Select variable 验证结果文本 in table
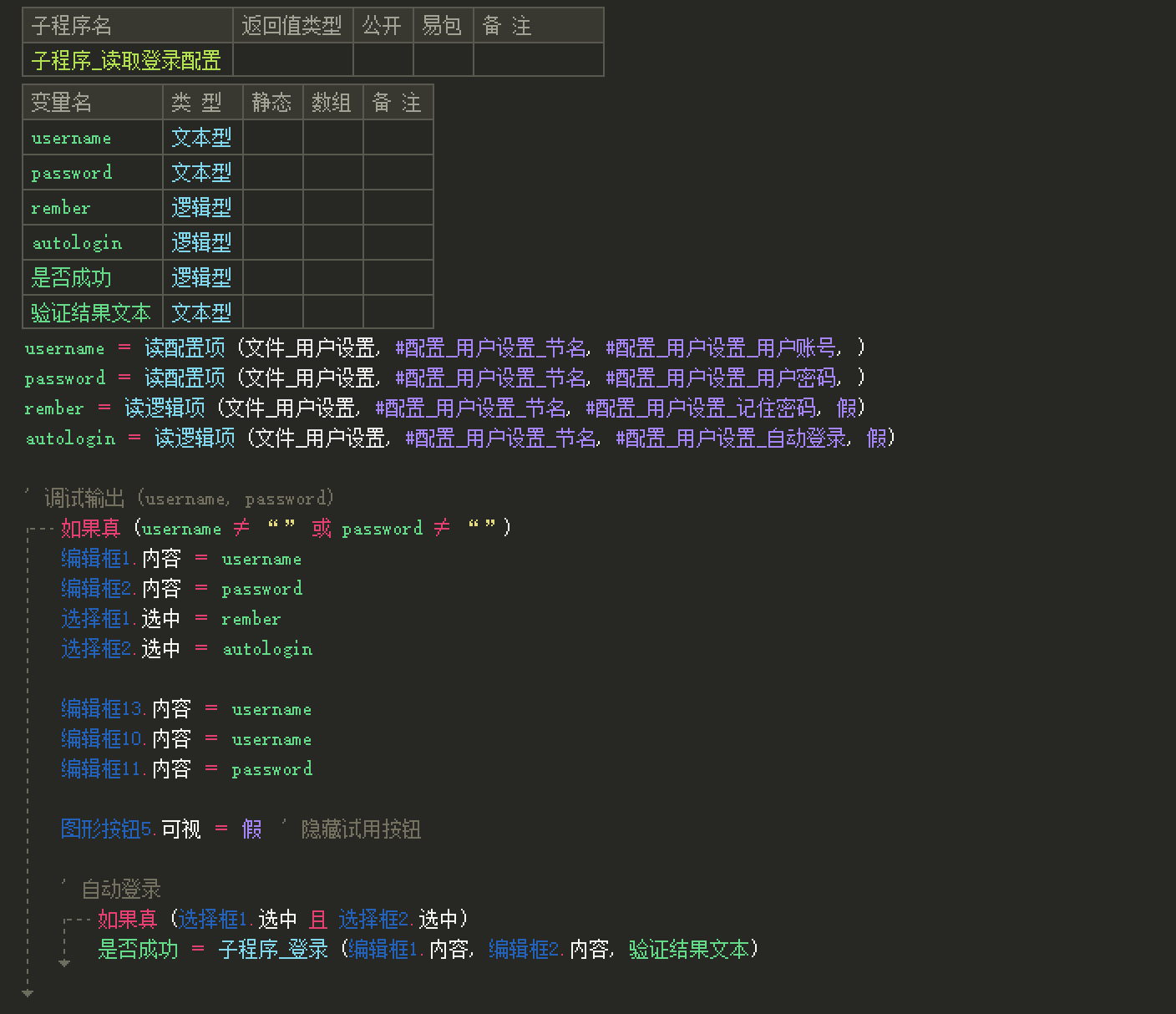Image resolution: width=1176 pixels, height=1014 pixels. (x=91, y=312)
